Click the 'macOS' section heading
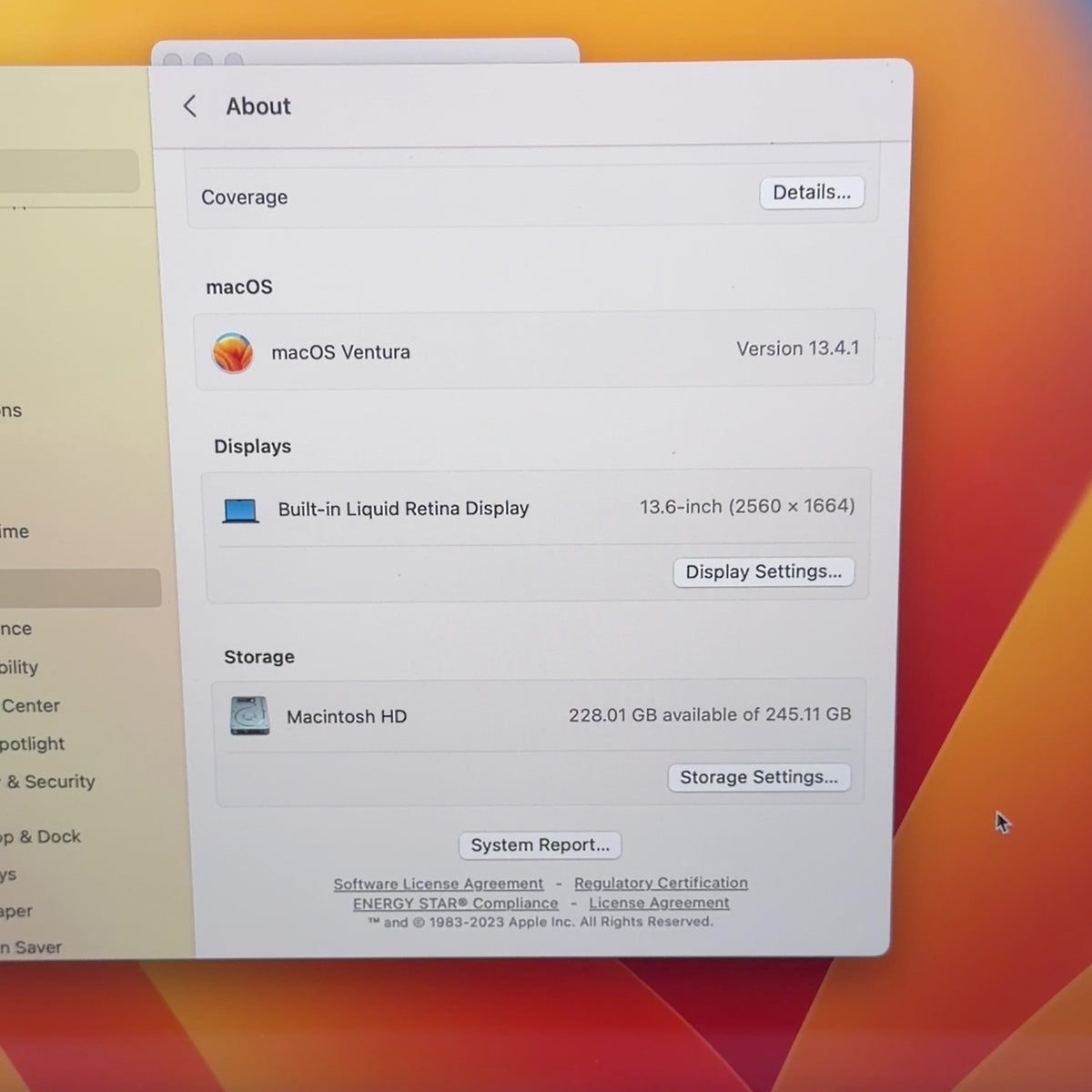This screenshot has width=1092, height=1092. (239, 287)
